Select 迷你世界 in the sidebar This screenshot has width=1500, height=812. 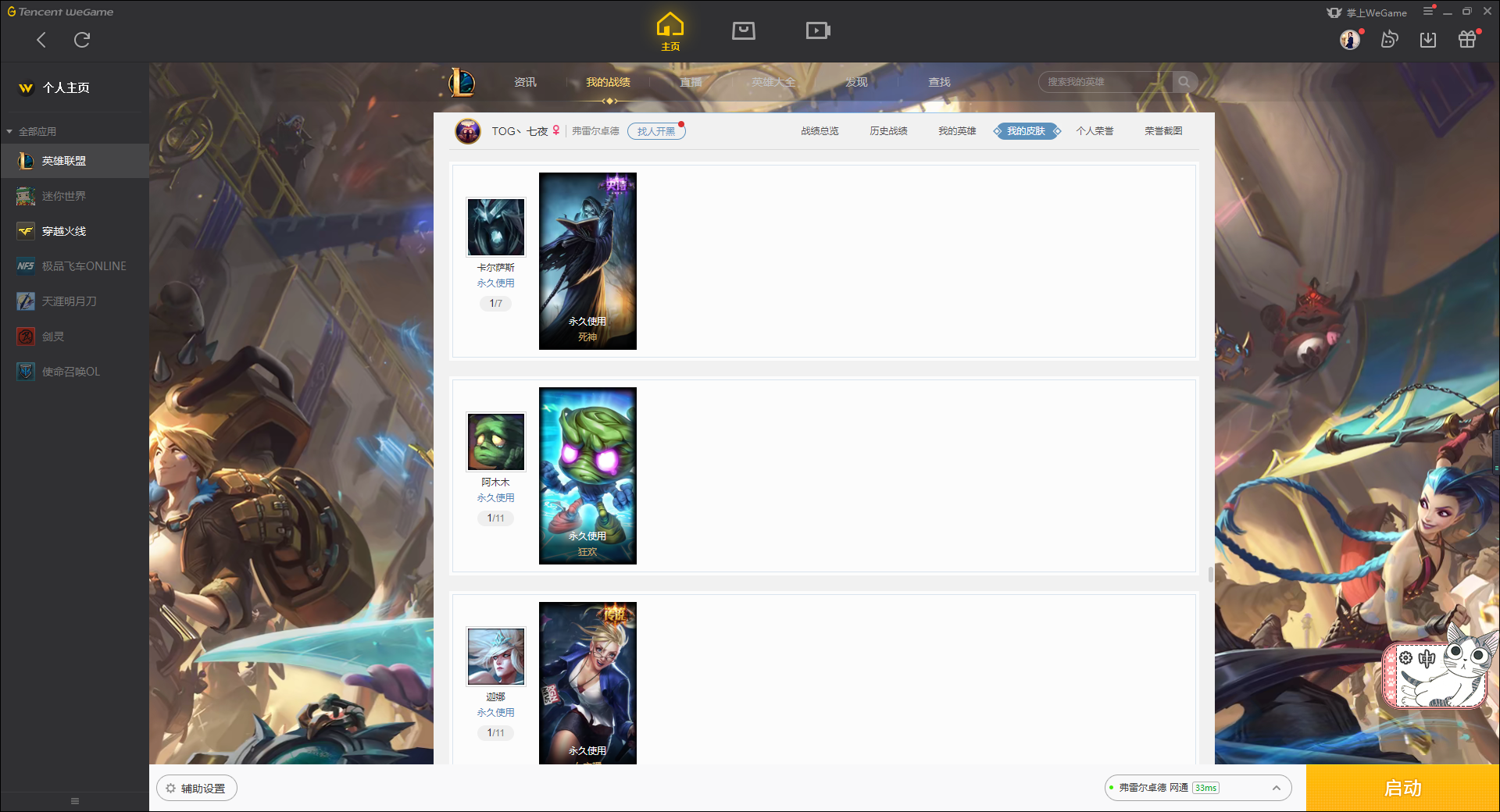point(74,196)
